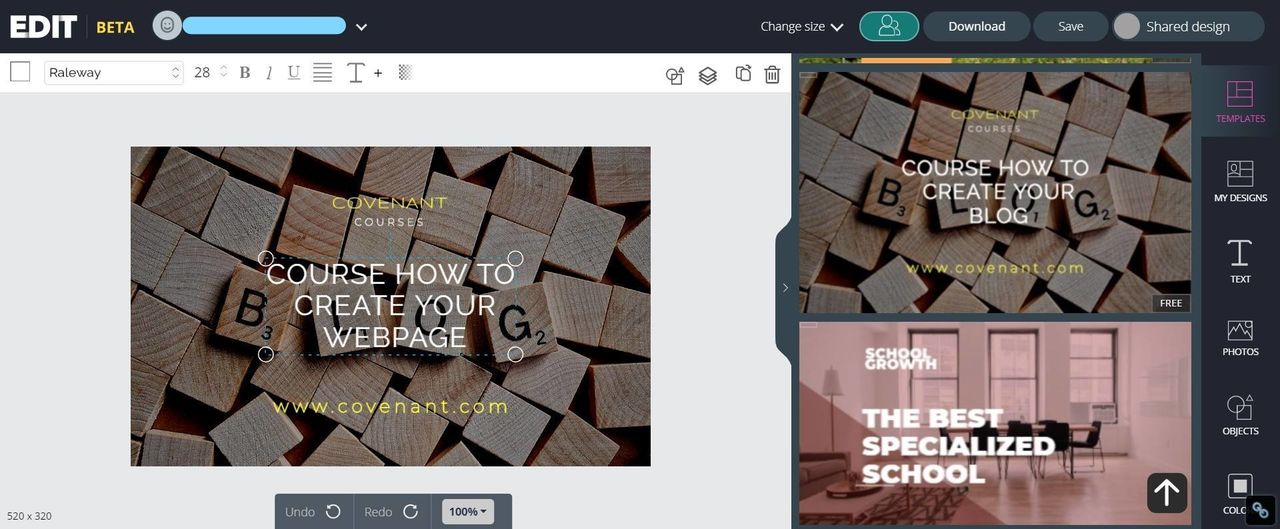Screen dimensions: 1280x529
Task: Click Undo button
Action: pos(313,511)
